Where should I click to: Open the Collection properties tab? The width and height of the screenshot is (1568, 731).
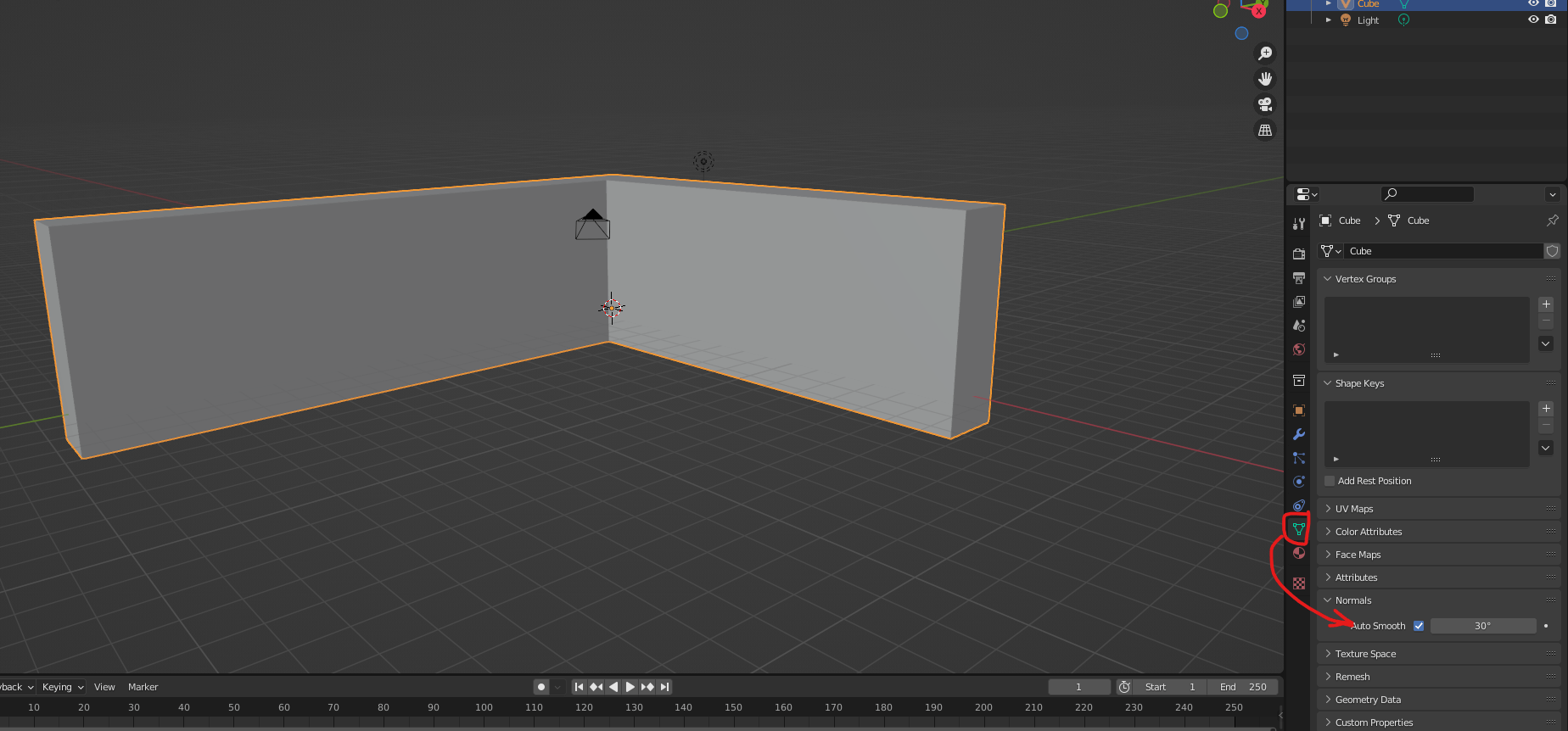pos(1299,380)
